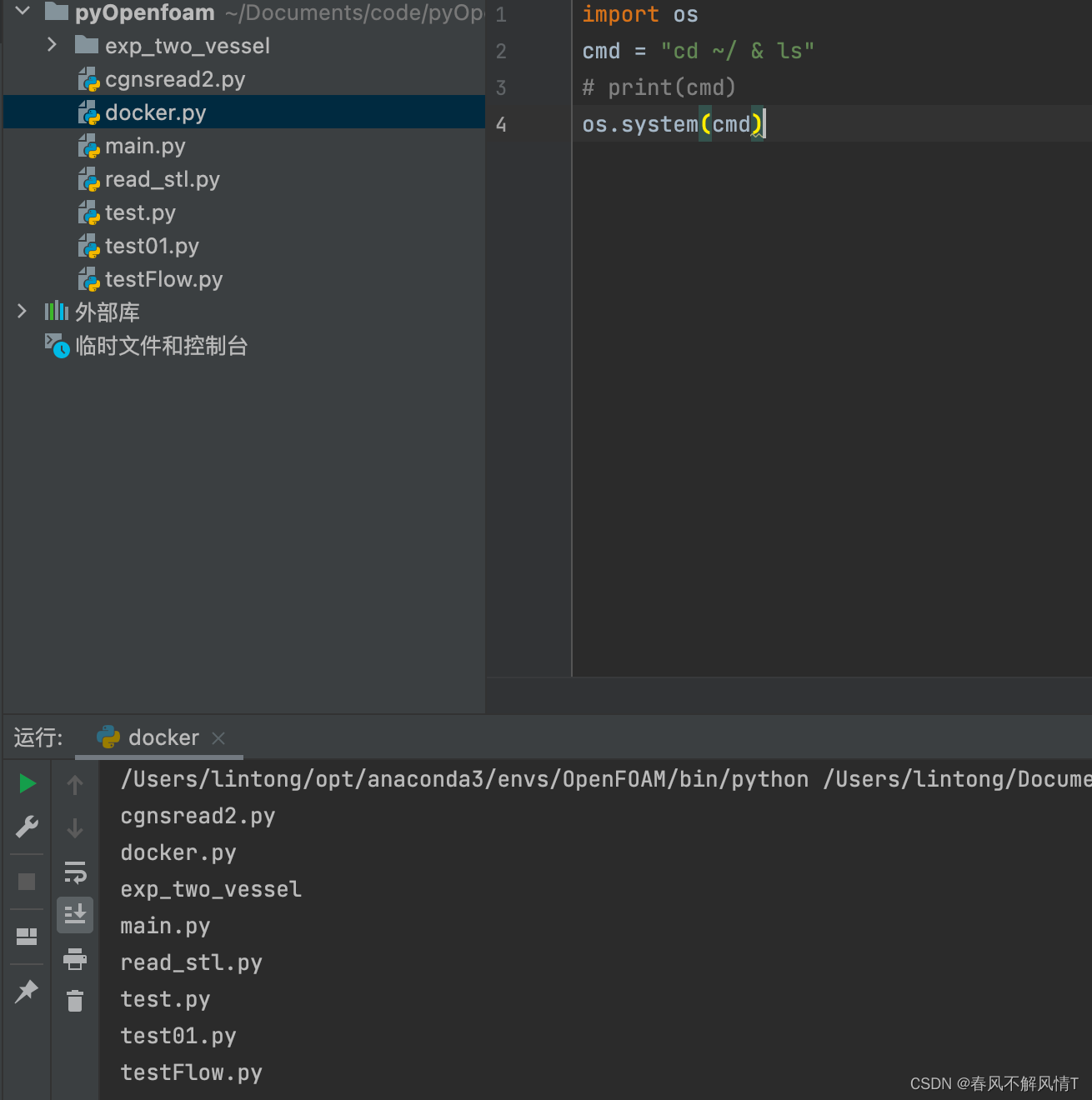This screenshot has height=1100, width=1092.
Task: Open main.py from the project tree
Action: pos(146,146)
